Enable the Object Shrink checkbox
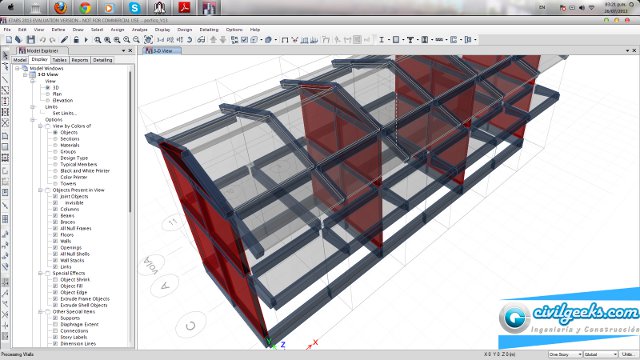Image resolution: width=640 pixels, height=360 pixels. 56,280
